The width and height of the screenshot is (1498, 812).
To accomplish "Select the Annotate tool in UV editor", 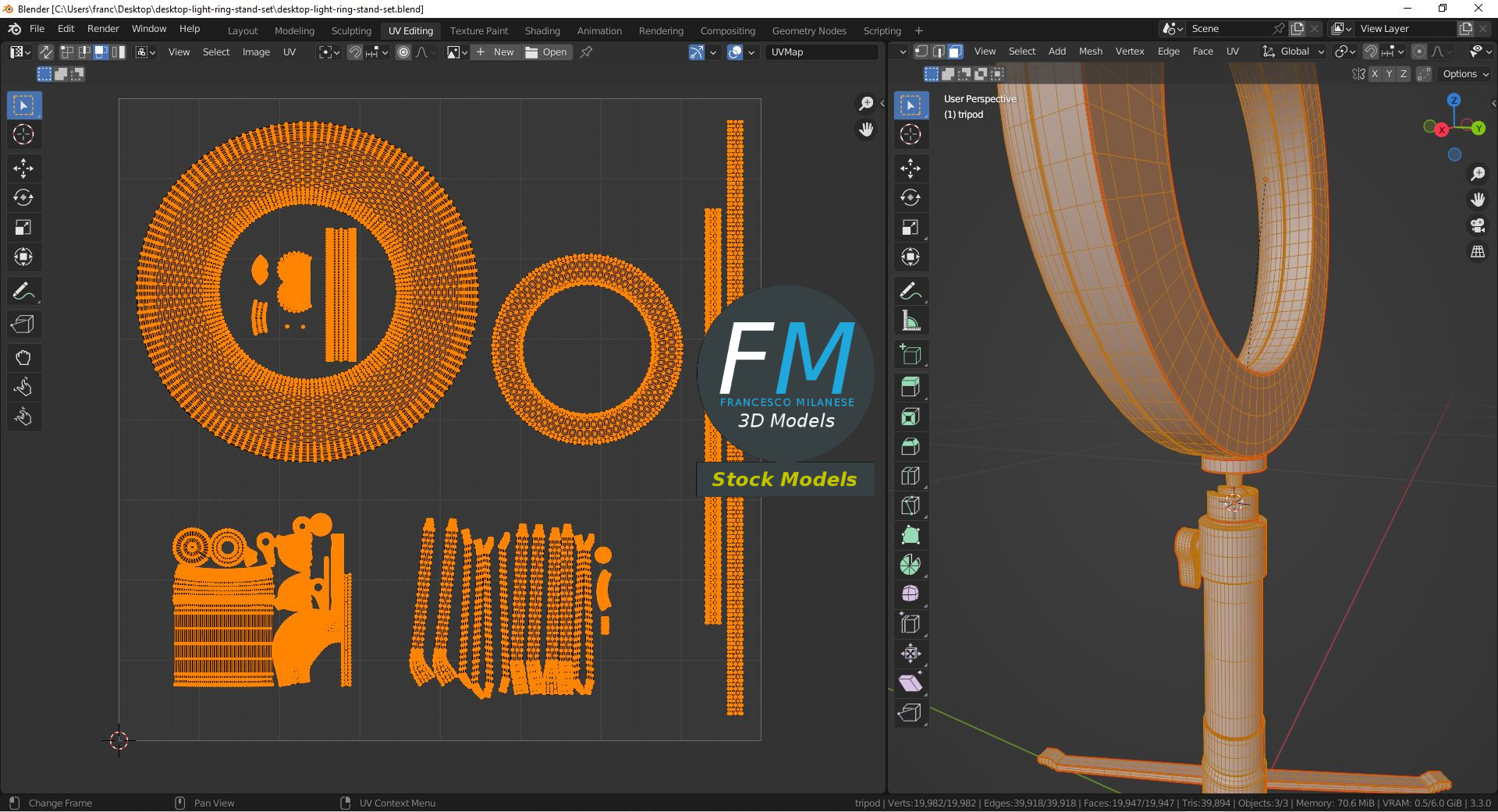I will [x=23, y=292].
